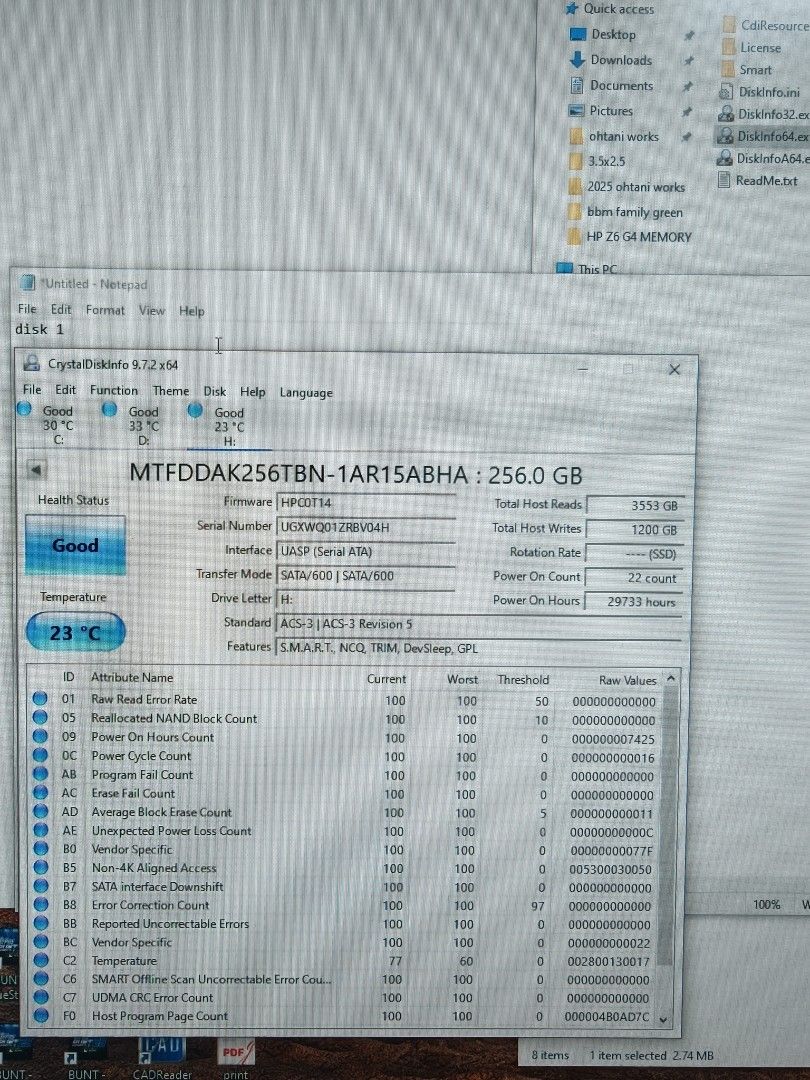Click the Raw Values column header
This screenshot has width=810, height=1080.
[x=627, y=680]
